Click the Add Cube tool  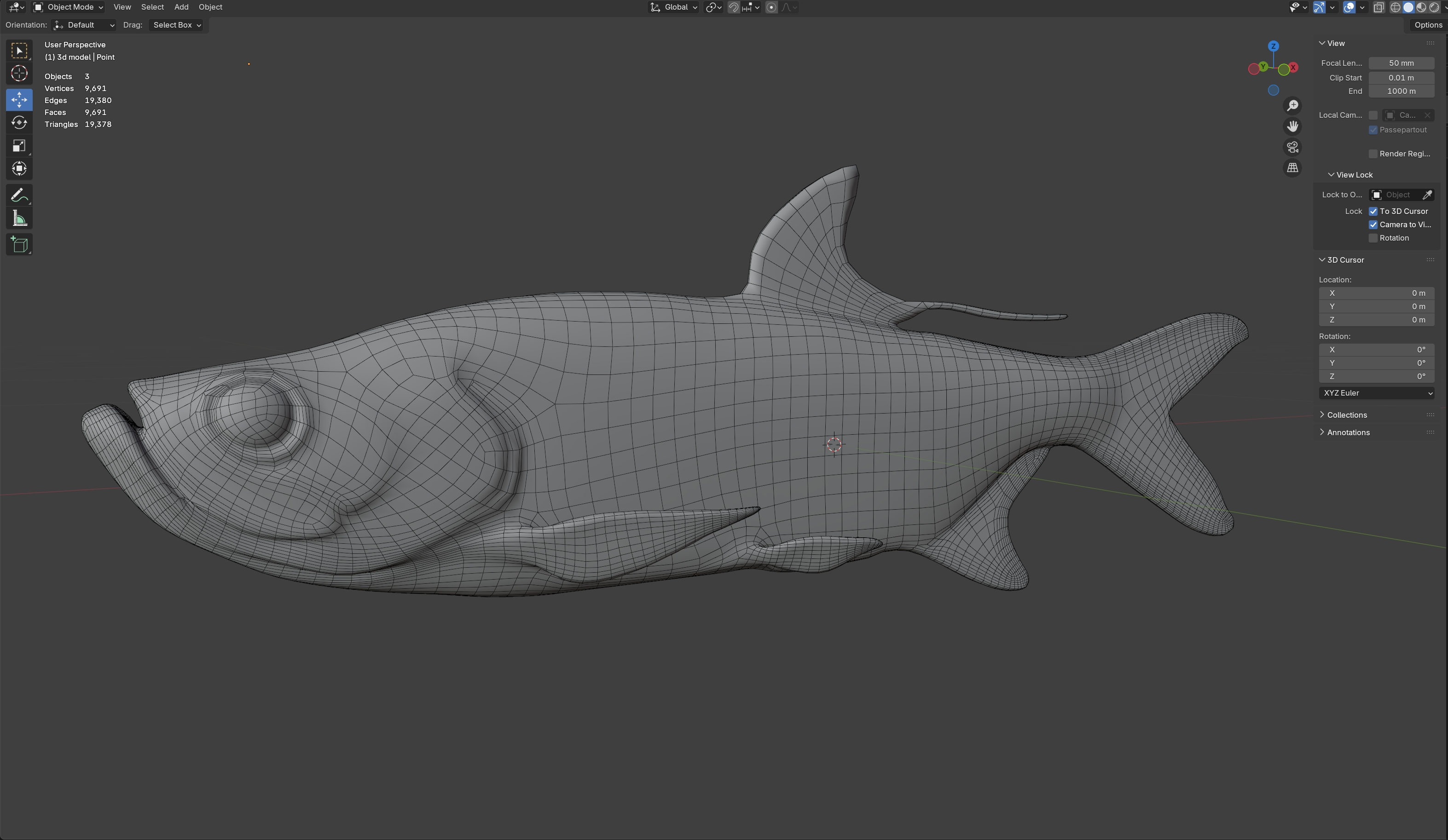(19, 245)
